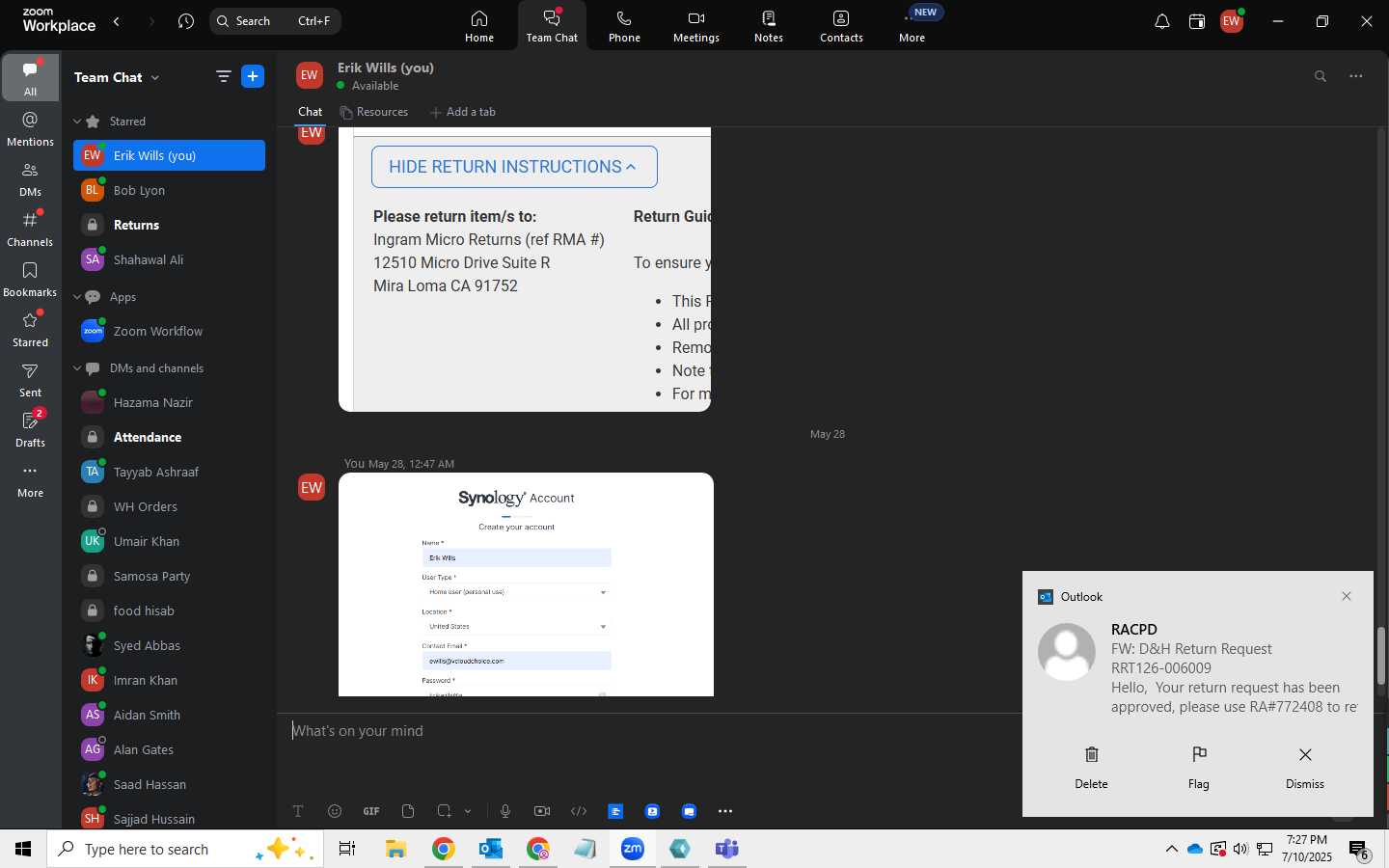Open the Returns channel
1389x868 pixels.
point(169,225)
